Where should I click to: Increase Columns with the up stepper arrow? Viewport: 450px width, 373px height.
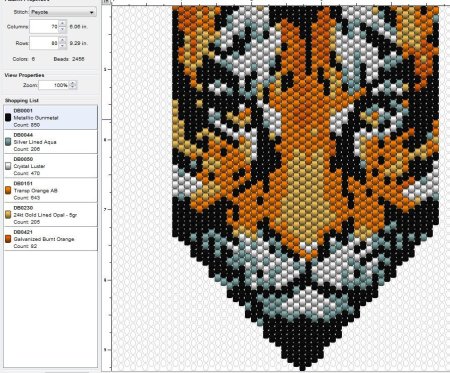pos(62,23)
